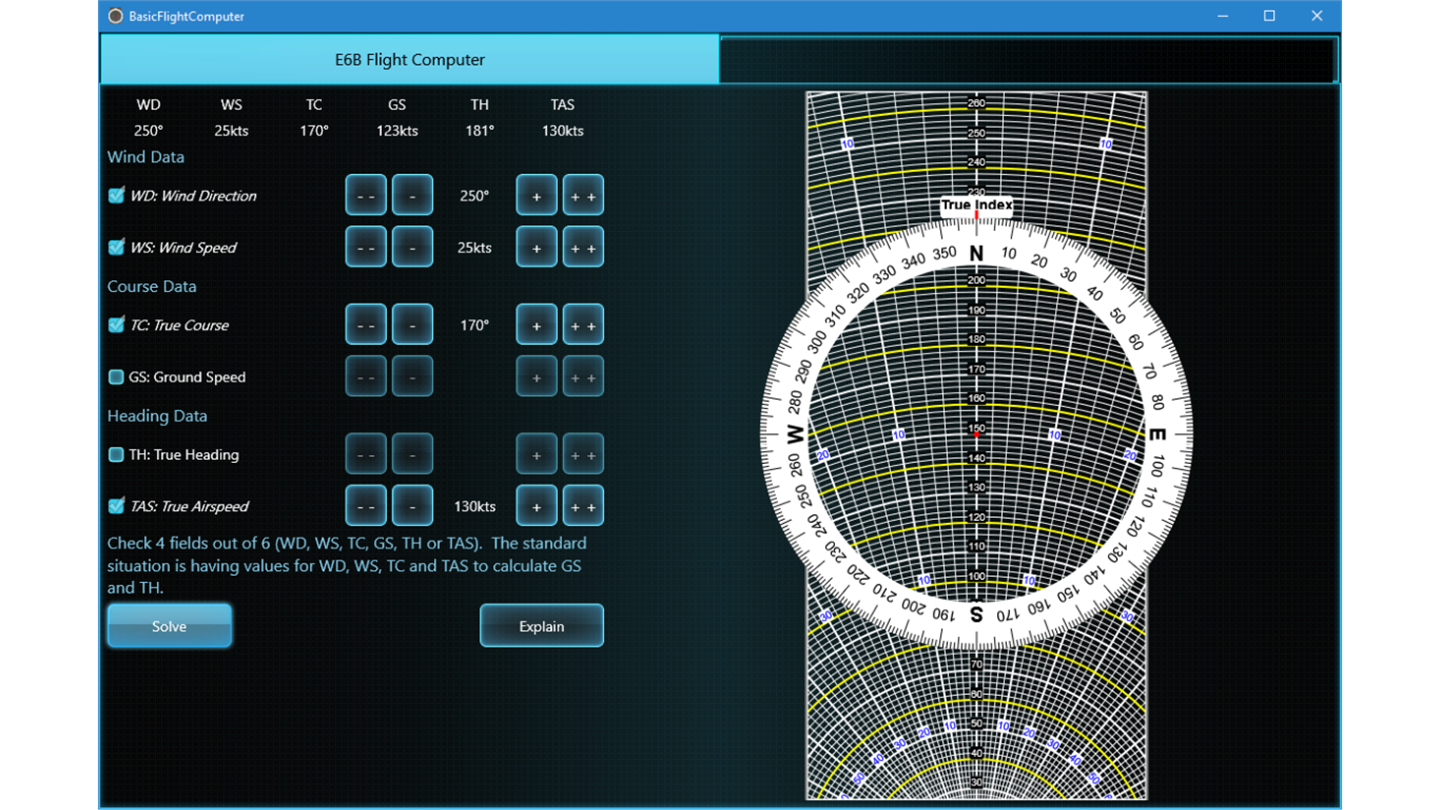1440x810 pixels.
Task: Click the Course Data section heading
Action: [x=152, y=287]
